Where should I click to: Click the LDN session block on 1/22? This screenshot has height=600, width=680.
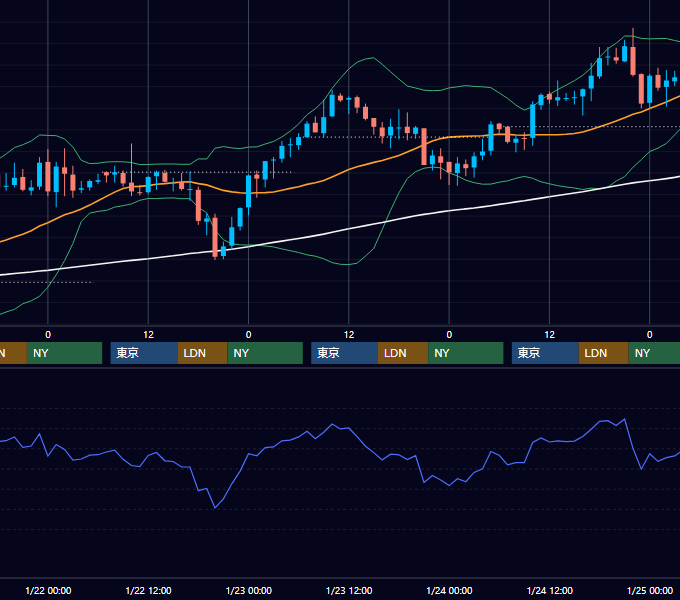tap(203, 353)
